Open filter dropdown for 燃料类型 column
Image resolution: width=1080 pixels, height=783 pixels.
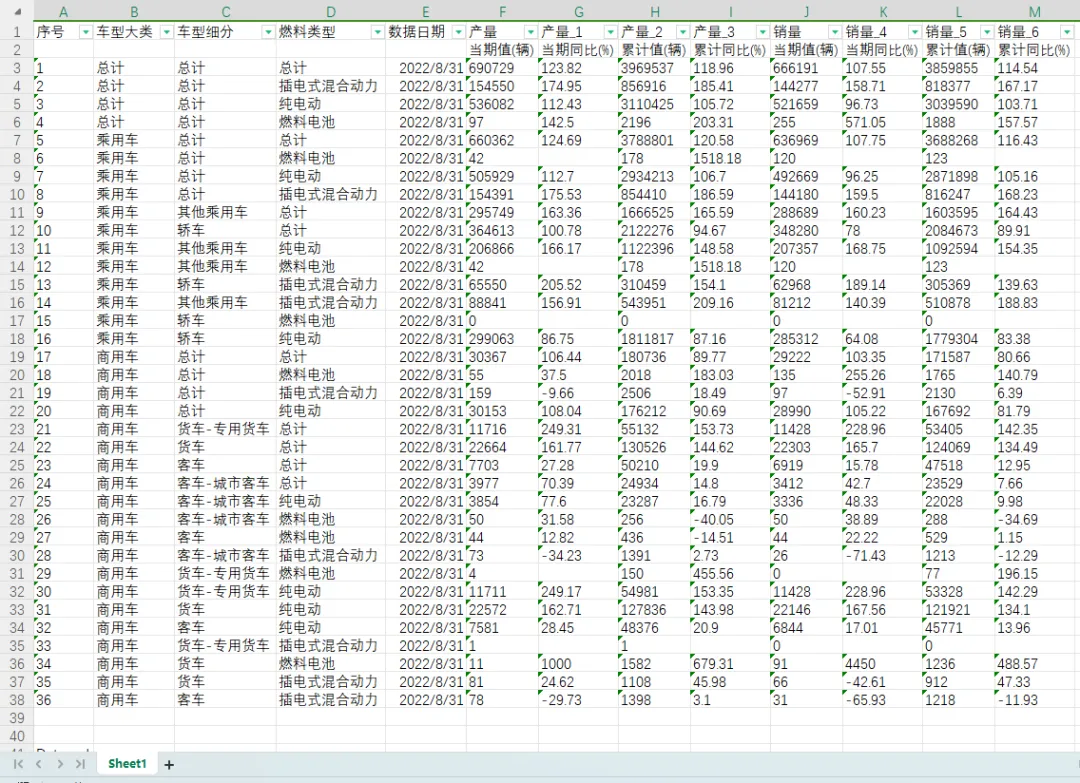[377, 32]
